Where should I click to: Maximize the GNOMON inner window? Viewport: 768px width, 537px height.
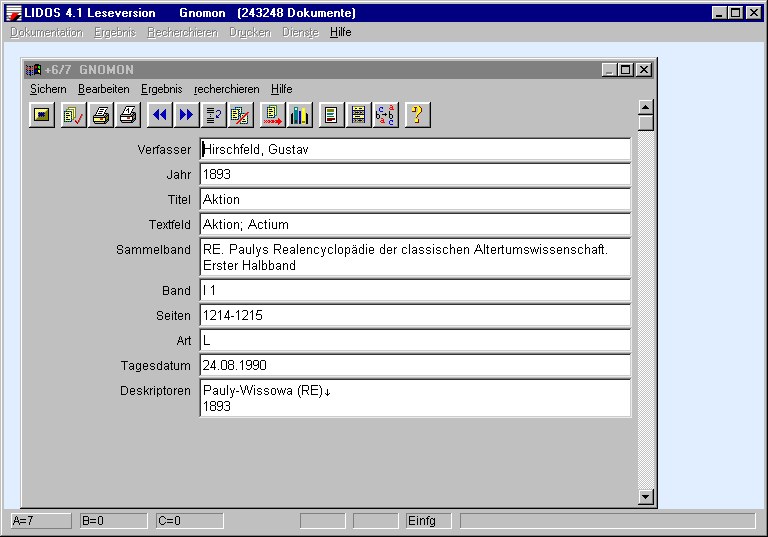(x=625, y=70)
